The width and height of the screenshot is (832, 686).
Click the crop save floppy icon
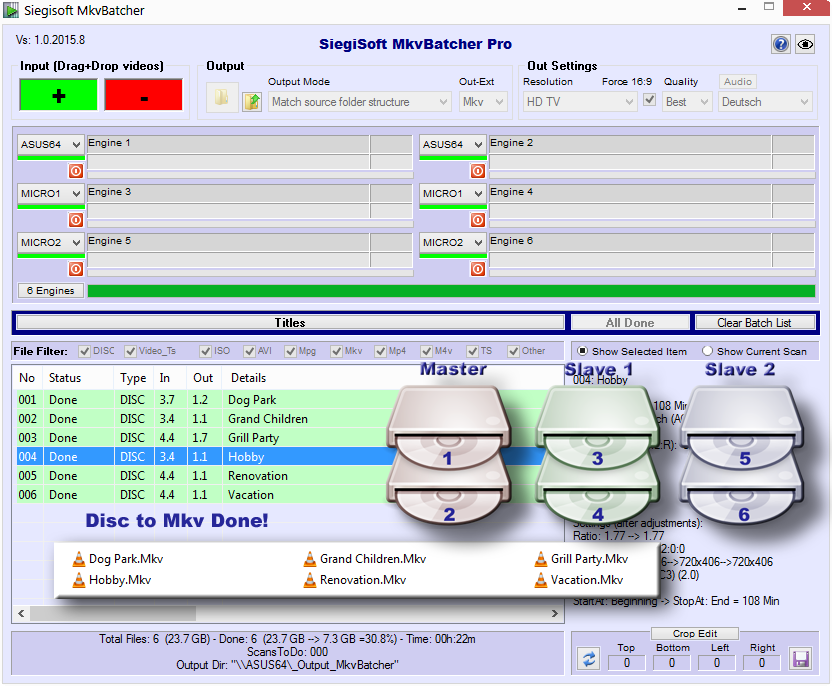[800, 659]
